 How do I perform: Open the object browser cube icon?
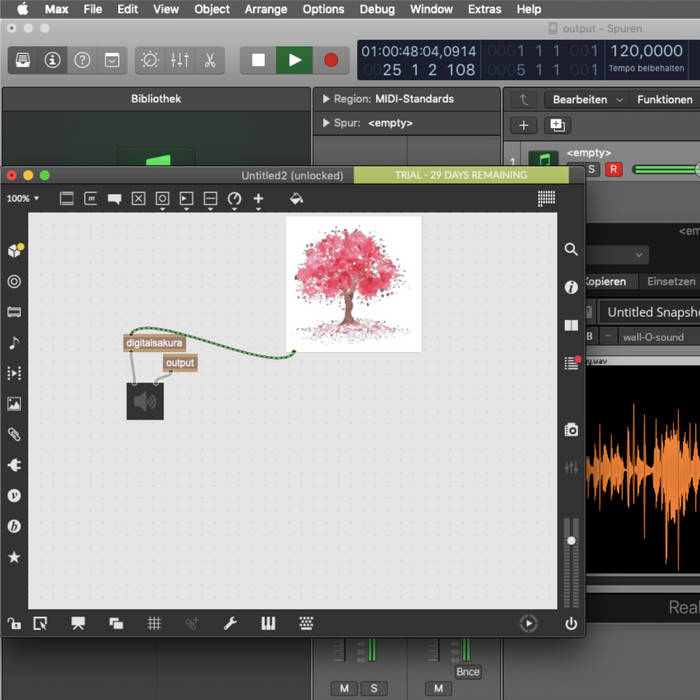14,250
